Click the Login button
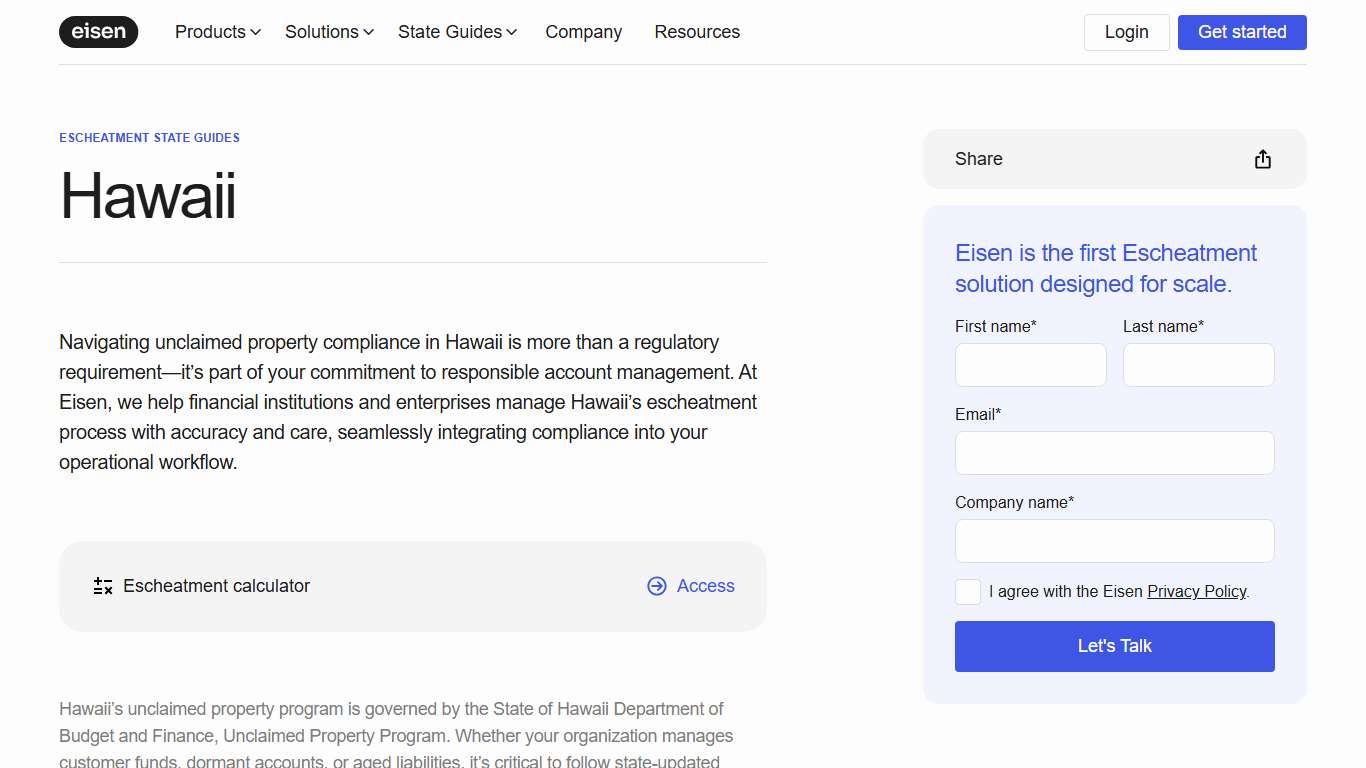This screenshot has width=1366, height=768. 1126,32
